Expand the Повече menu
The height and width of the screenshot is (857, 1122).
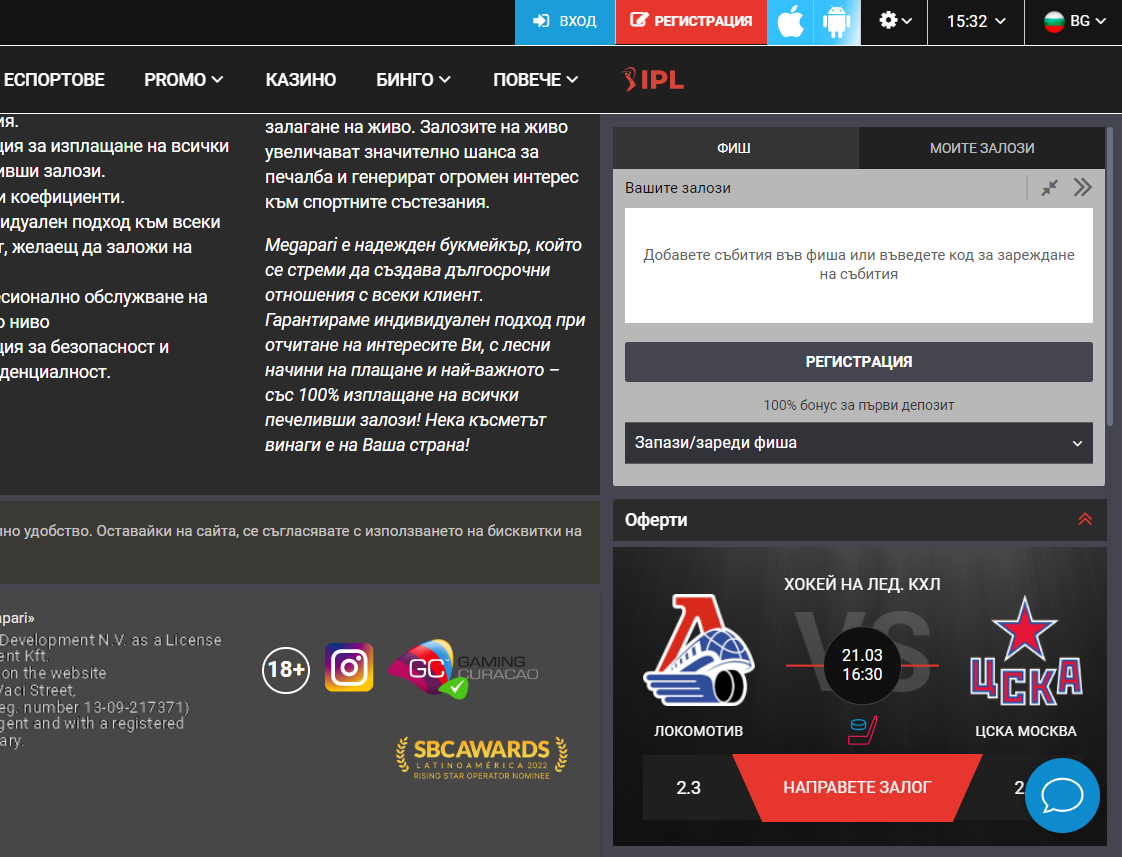point(535,79)
